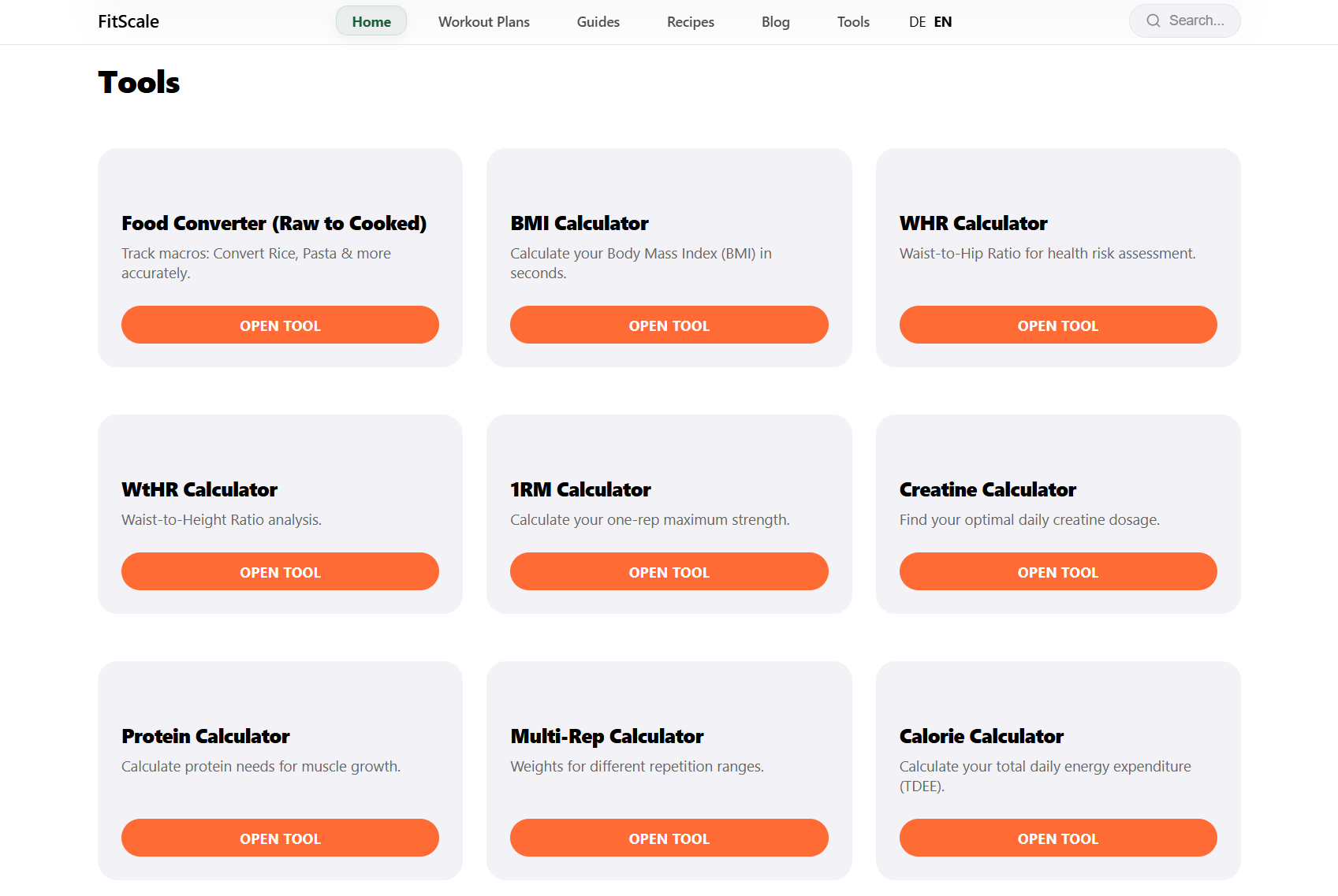Open the Workout Plans menu item
The width and height of the screenshot is (1338, 896).
(x=483, y=21)
